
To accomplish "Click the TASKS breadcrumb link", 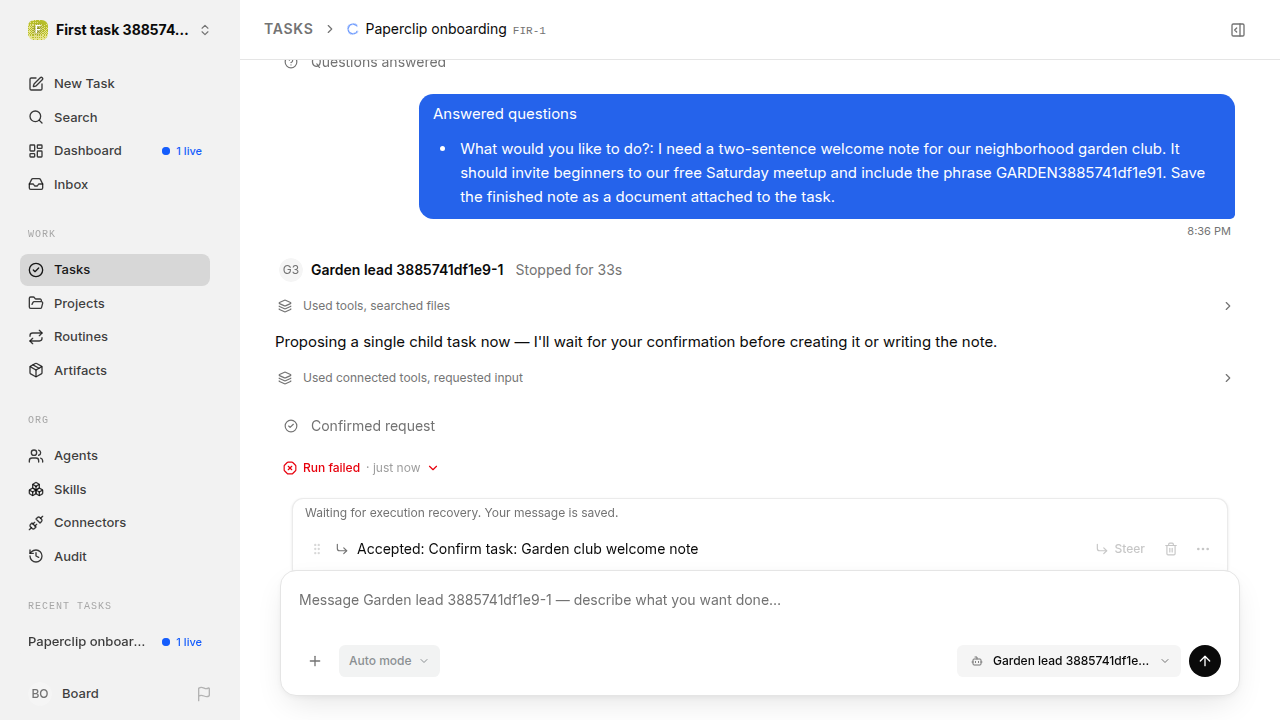I will pyautogui.click(x=288, y=29).
